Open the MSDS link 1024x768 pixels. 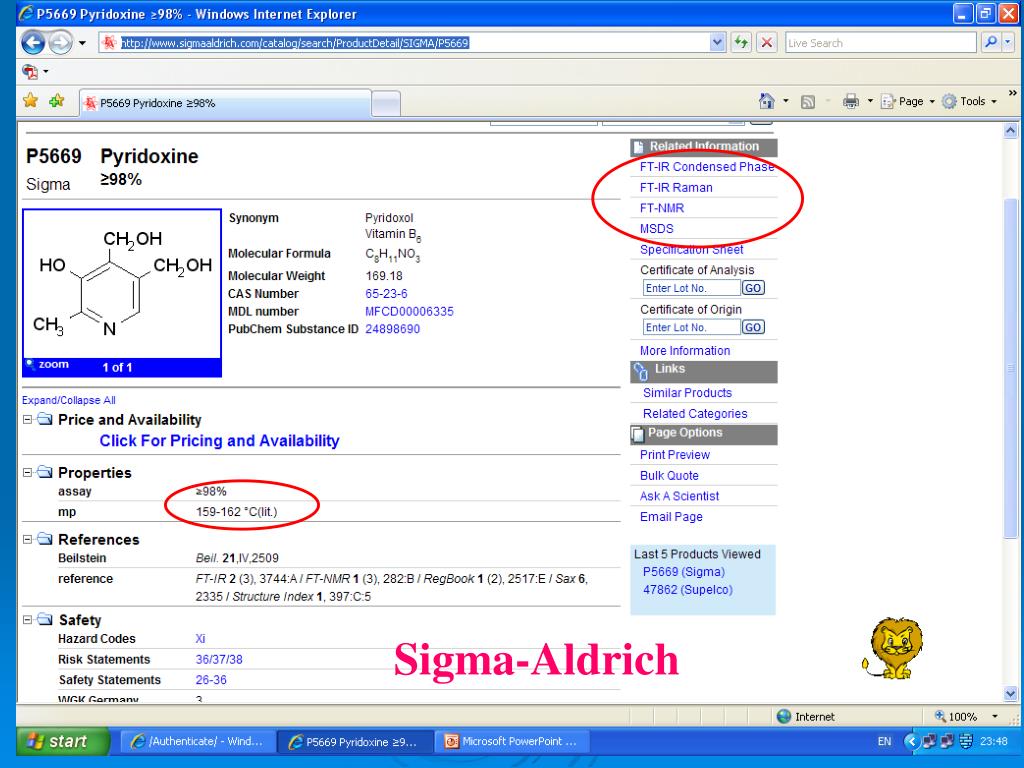click(x=656, y=229)
